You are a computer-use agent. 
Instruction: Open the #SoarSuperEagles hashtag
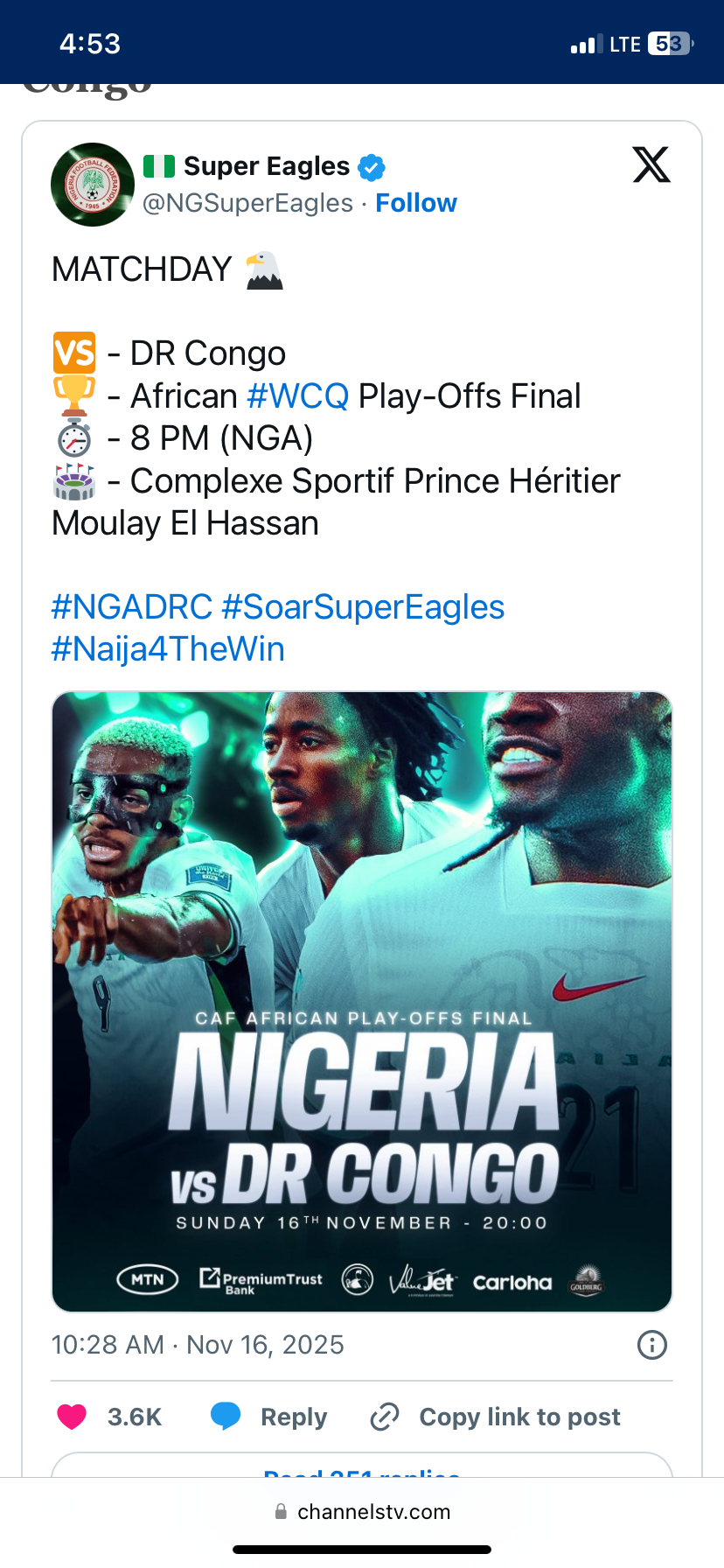[x=363, y=607]
